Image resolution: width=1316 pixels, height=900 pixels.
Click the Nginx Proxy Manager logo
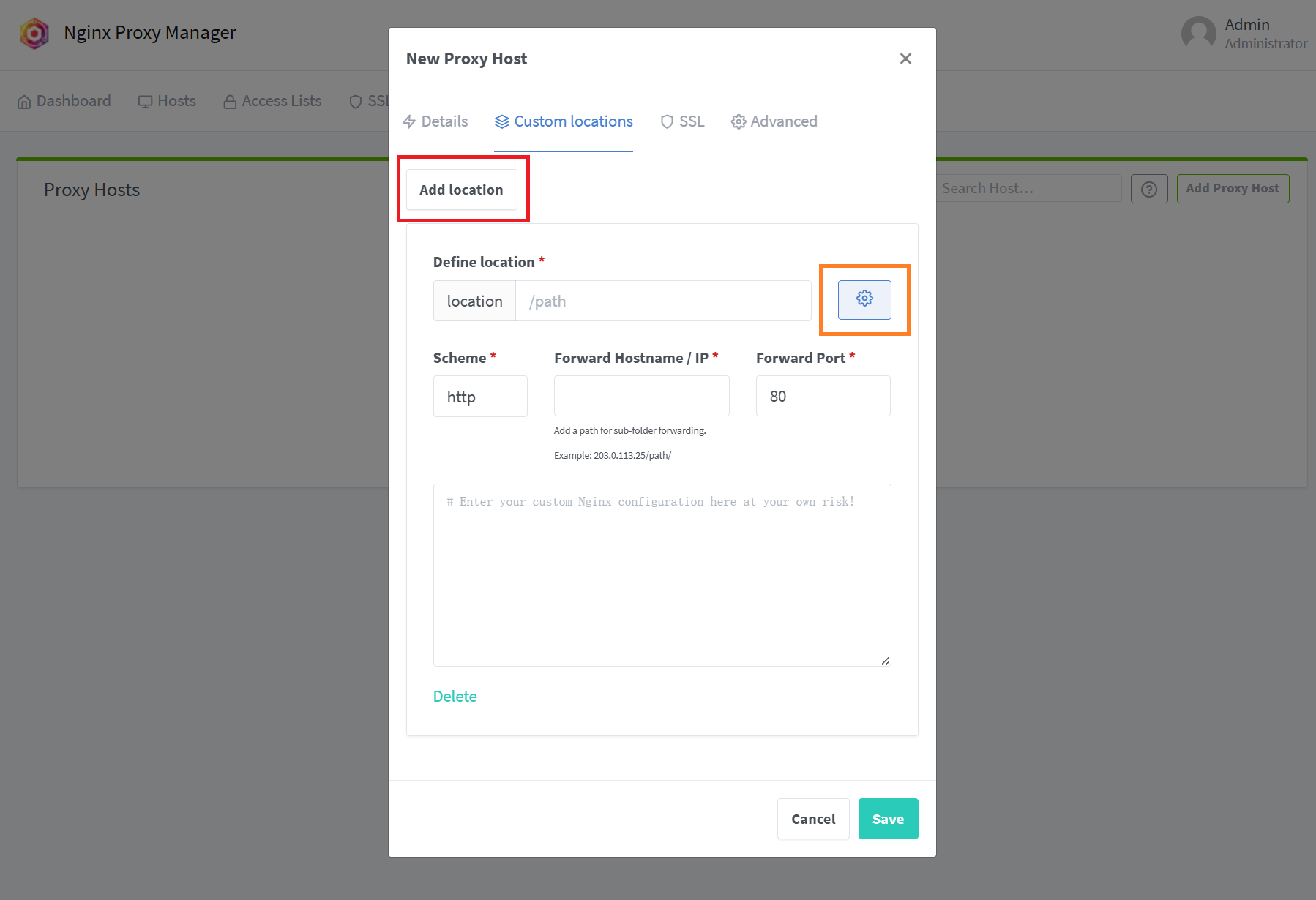[34, 33]
